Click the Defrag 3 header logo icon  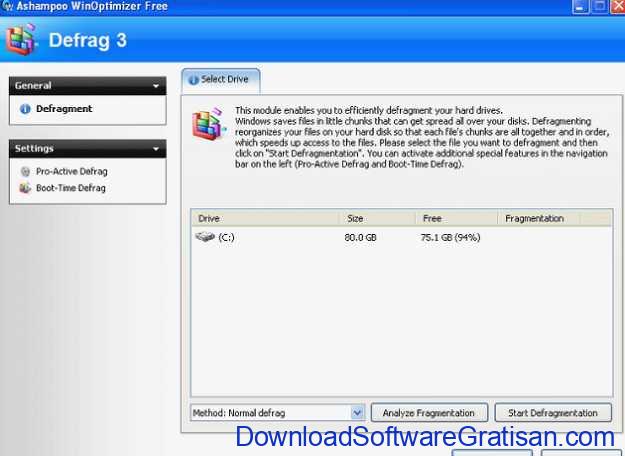(22, 40)
